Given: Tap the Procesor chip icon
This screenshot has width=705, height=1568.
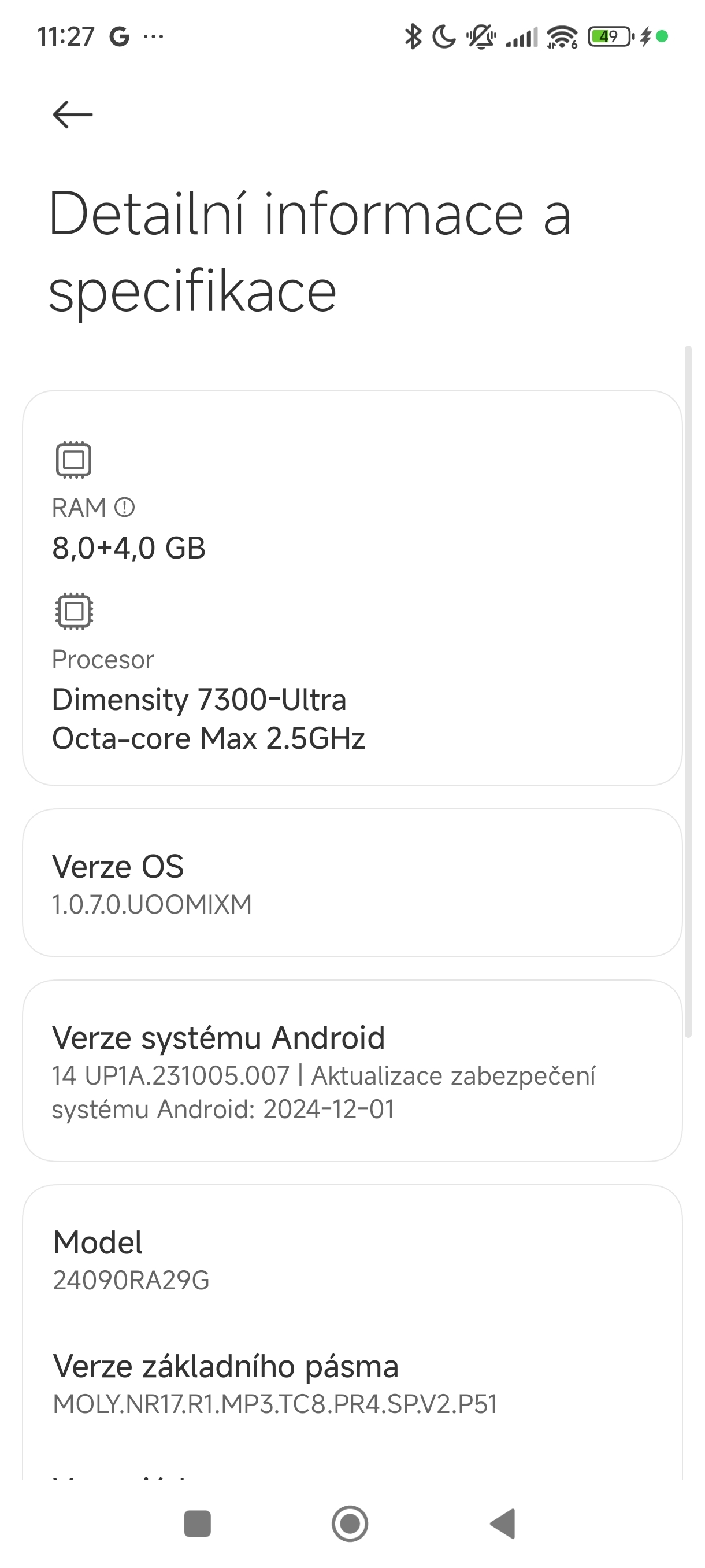Looking at the screenshot, I should pos(73,611).
